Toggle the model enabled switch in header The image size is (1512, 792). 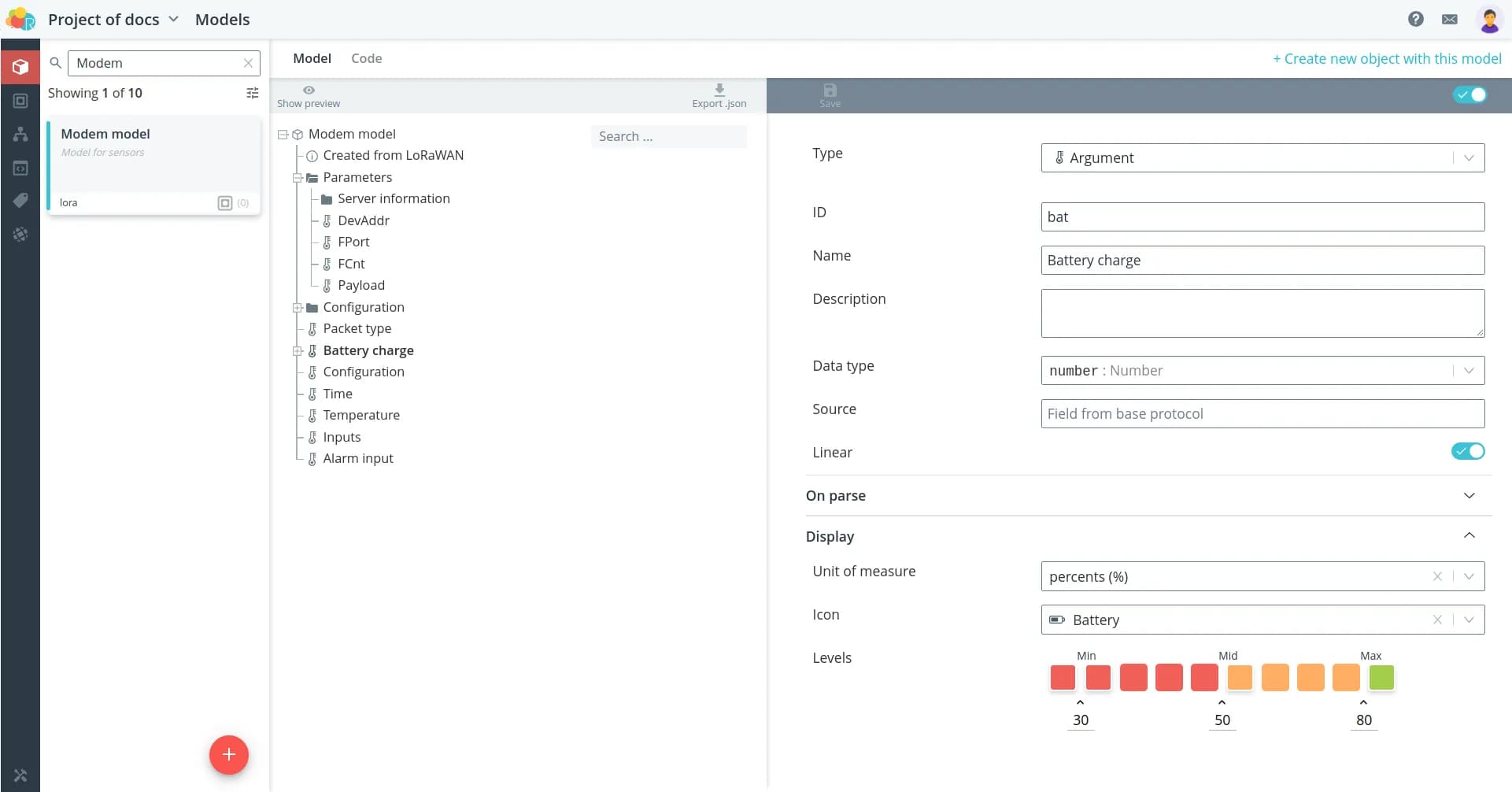click(1469, 95)
